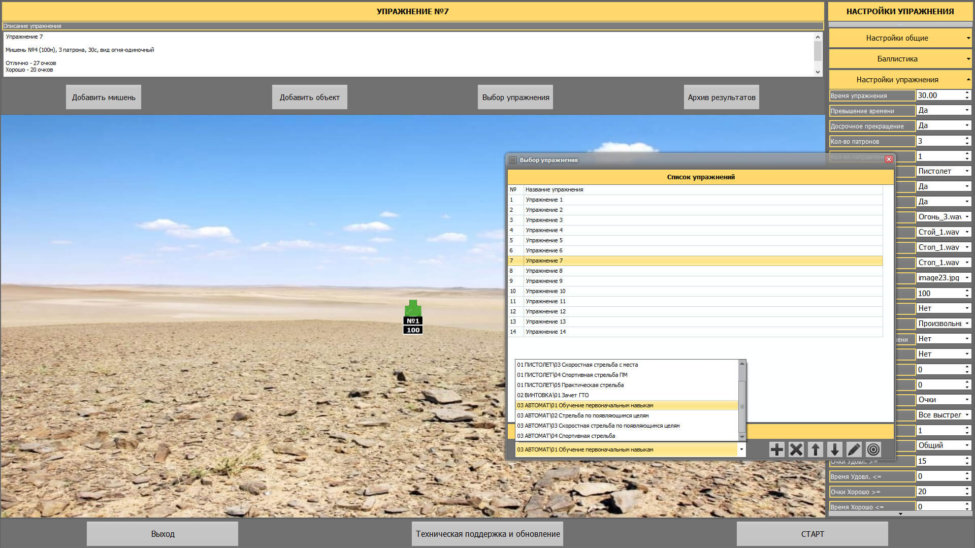Expand the Баллистика section
Viewport: 975px width, 548px height.
[900, 59]
